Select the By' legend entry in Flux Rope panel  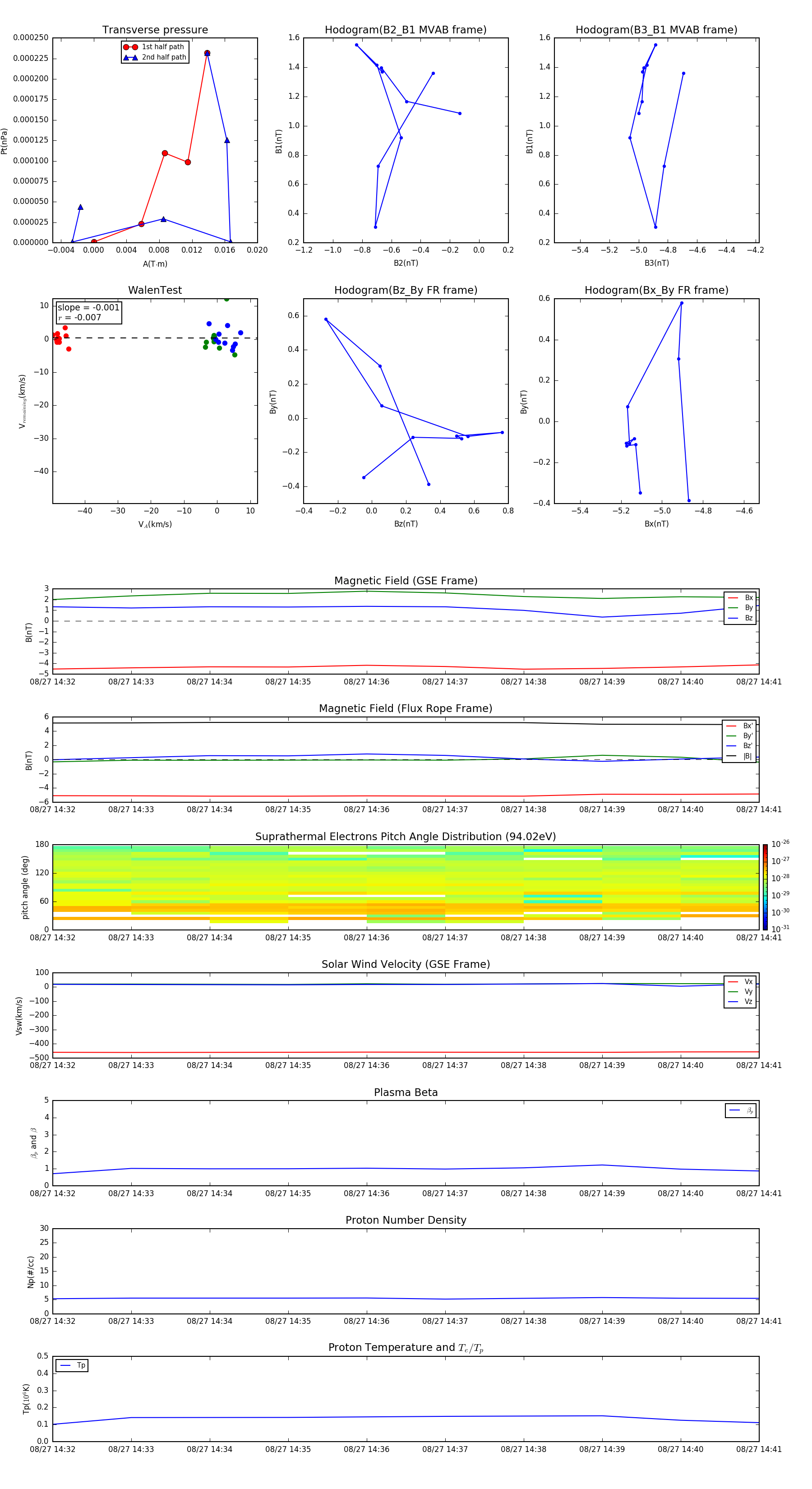pos(740,736)
